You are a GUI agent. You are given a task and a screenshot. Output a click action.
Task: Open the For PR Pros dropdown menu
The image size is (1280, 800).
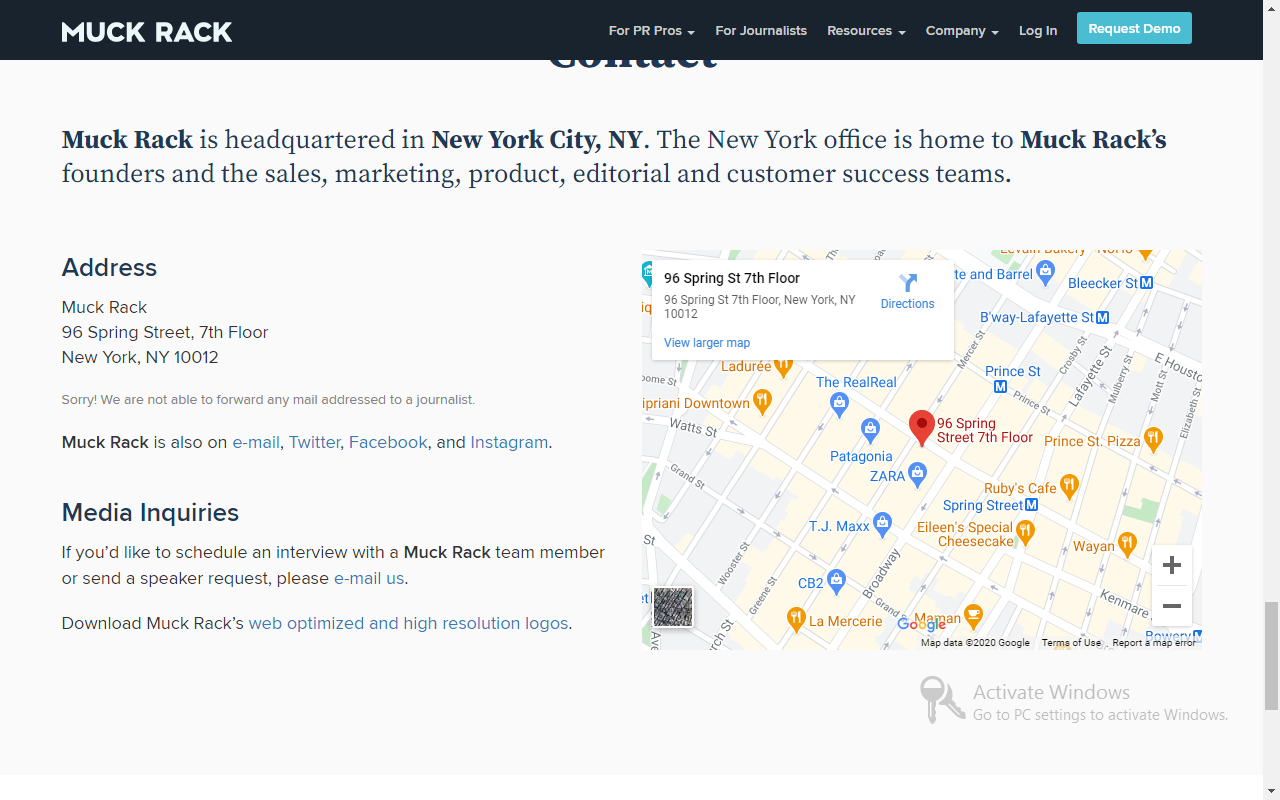651,31
